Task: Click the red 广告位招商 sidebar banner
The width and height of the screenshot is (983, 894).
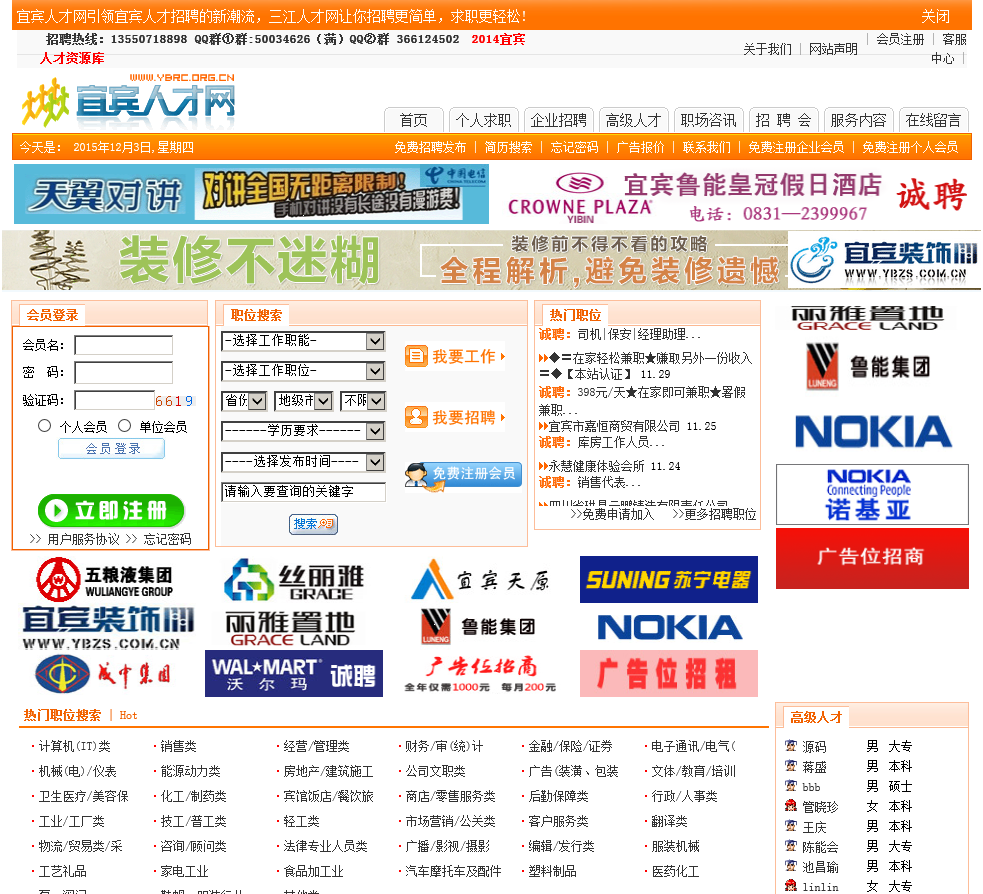Action: coord(872,558)
